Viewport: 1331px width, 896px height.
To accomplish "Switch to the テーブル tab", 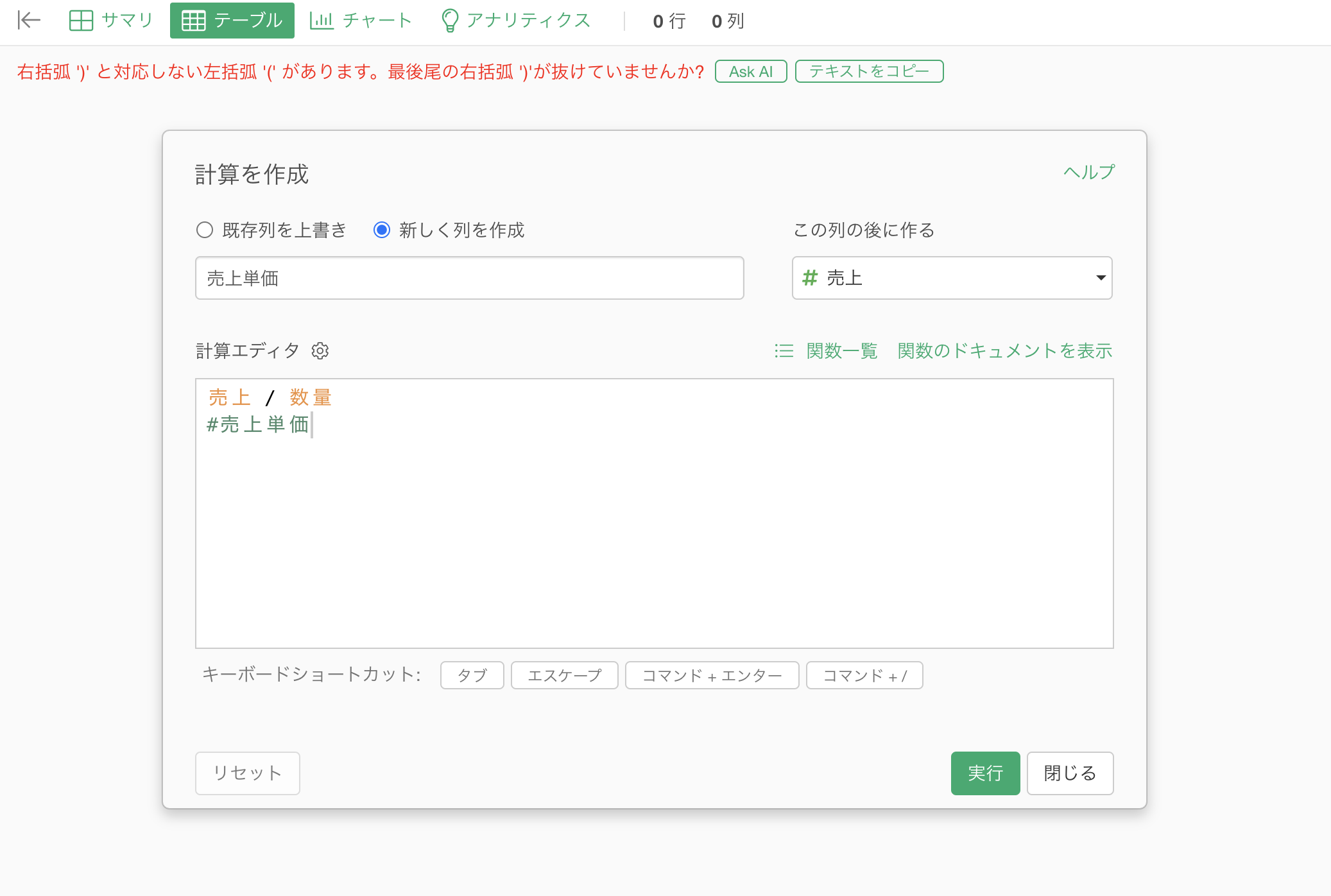I will click(x=232, y=21).
